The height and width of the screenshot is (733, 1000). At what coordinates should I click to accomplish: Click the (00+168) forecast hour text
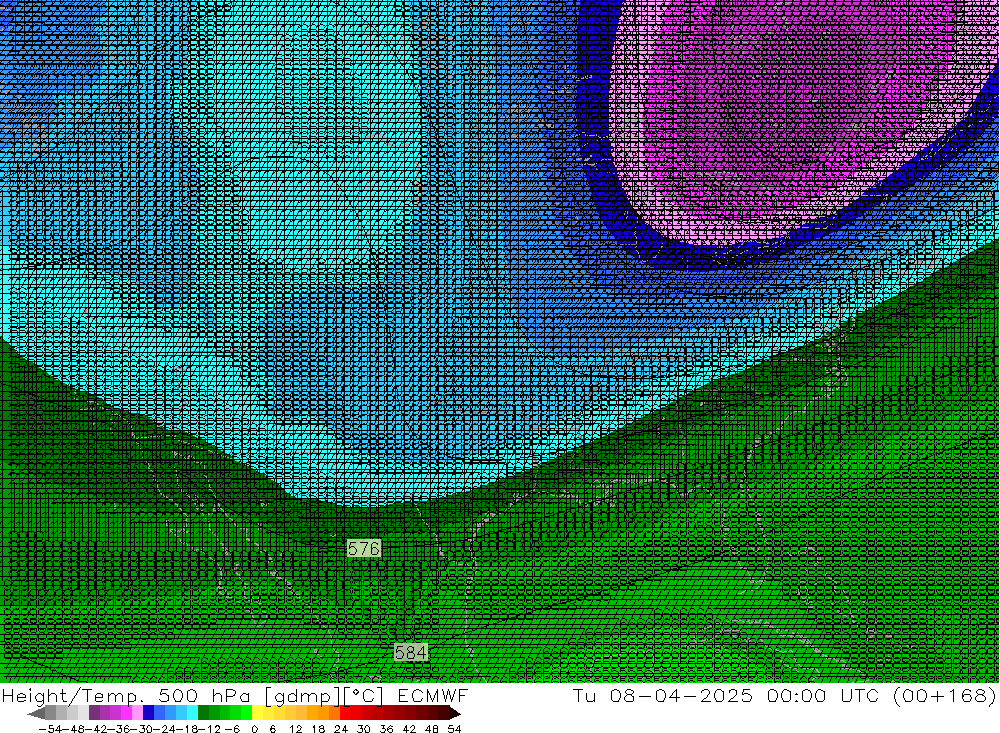944,695
